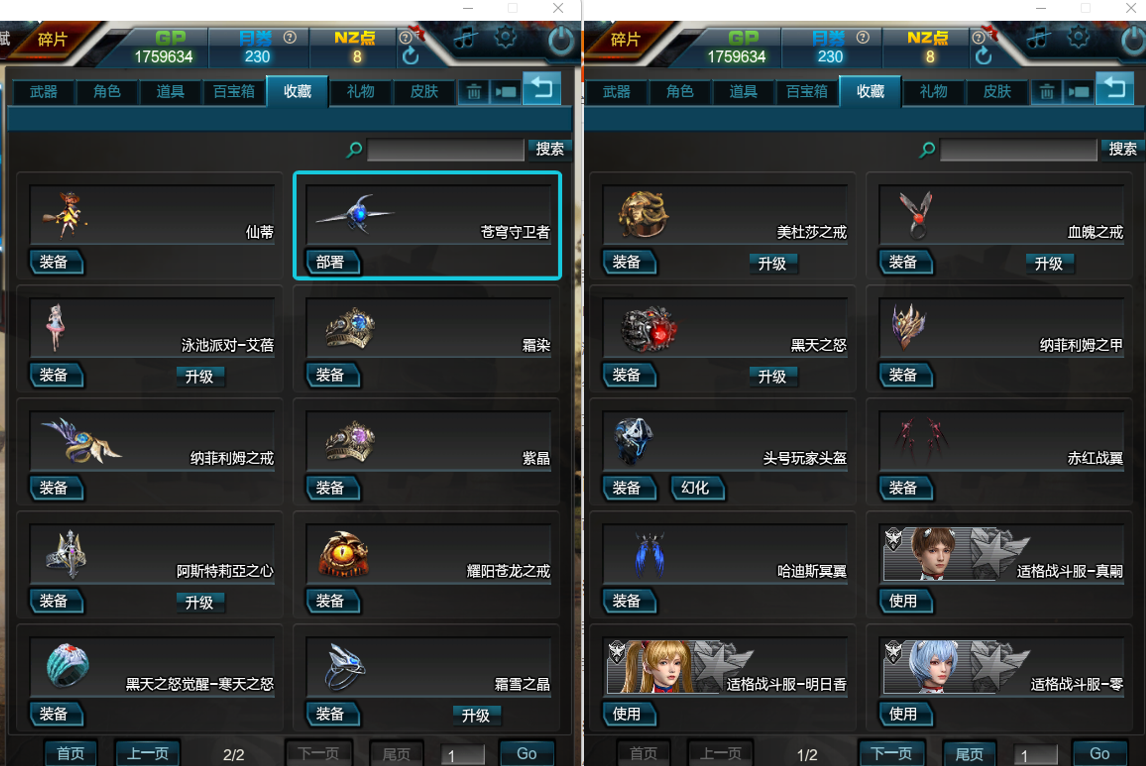Deploy 苍穹守卫者 with 部署 button
The image size is (1146, 766).
coord(331,262)
